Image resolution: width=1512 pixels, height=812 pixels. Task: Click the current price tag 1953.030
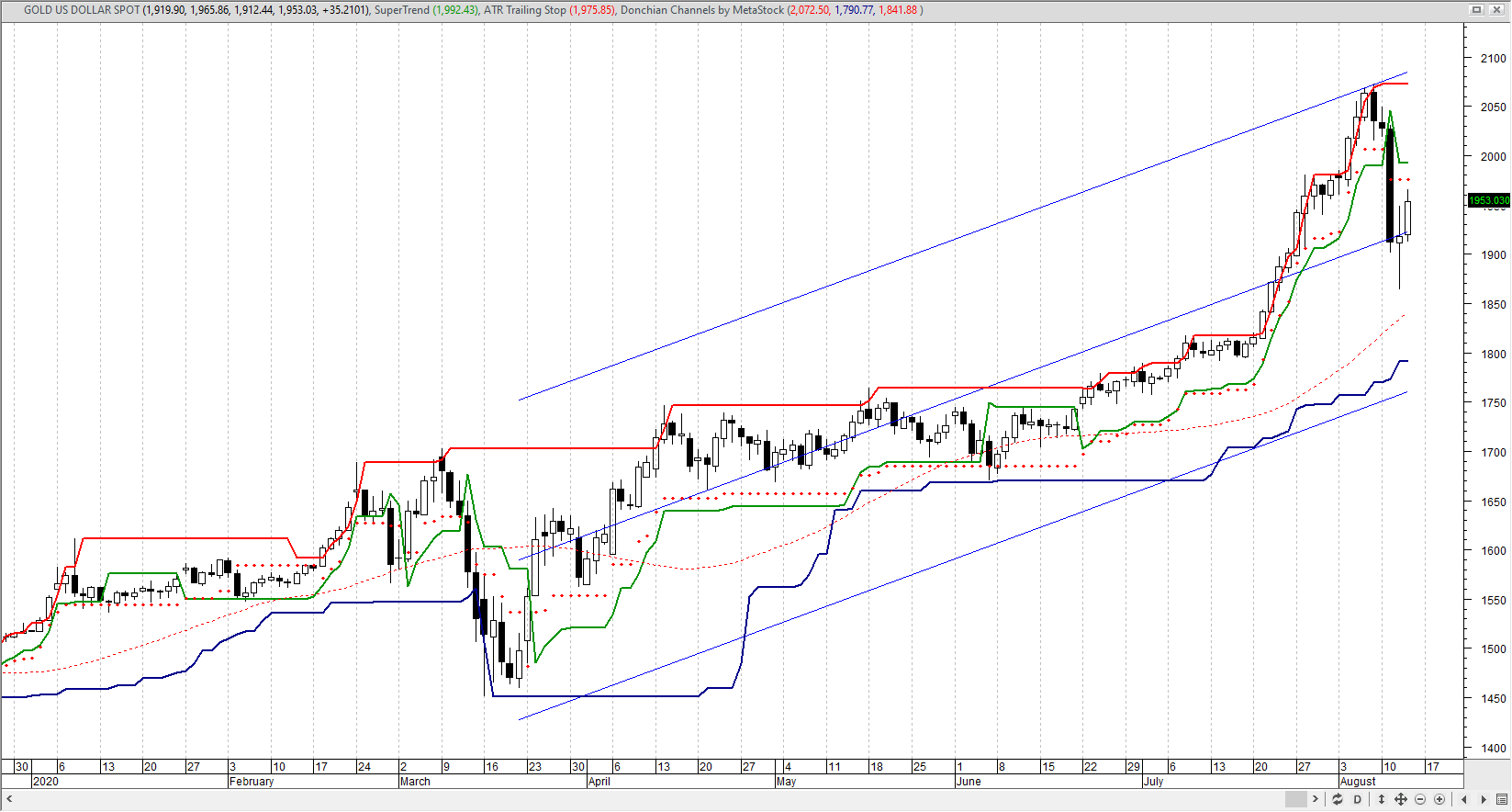(1489, 200)
